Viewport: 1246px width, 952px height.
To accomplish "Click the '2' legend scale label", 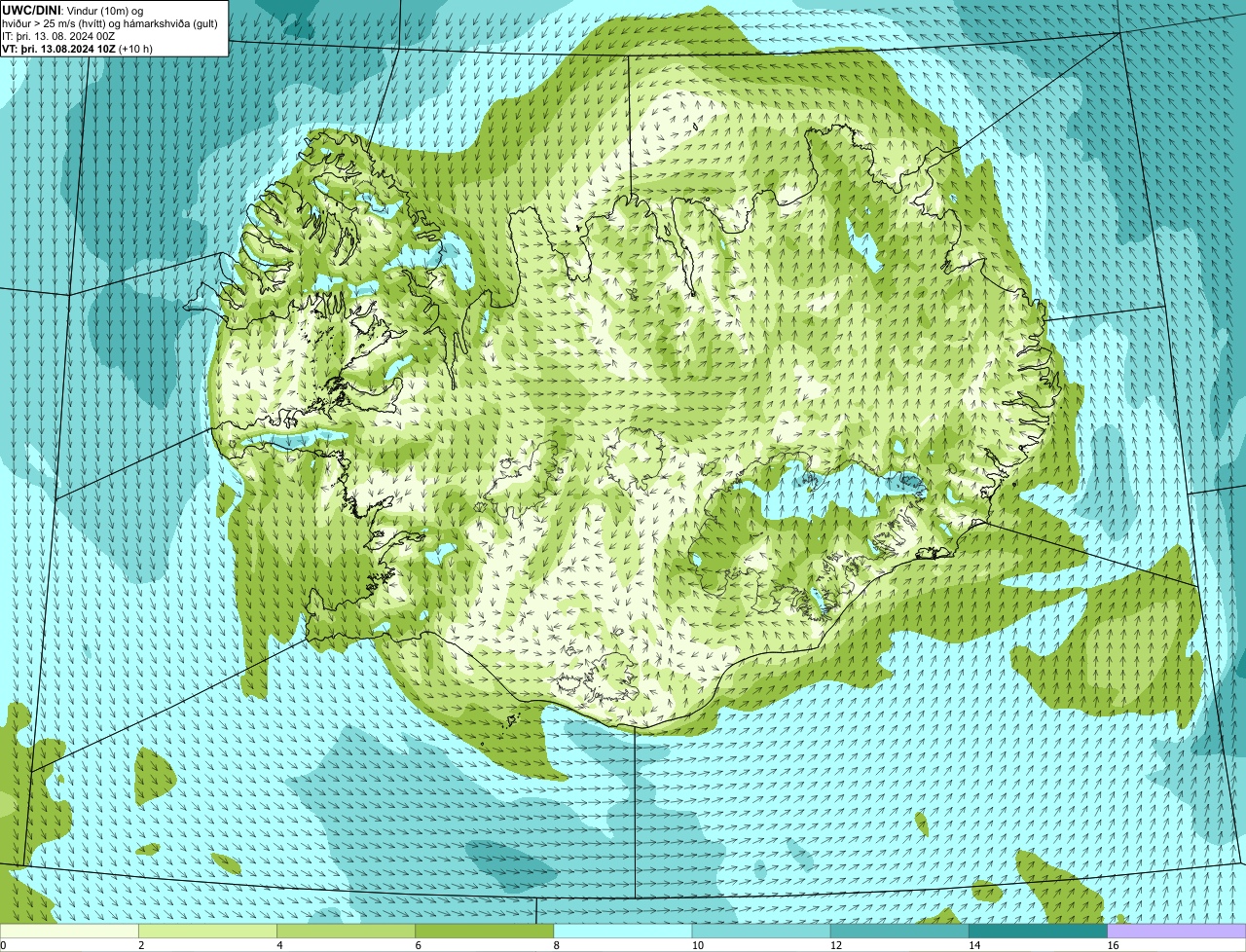I will pos(142,945).
